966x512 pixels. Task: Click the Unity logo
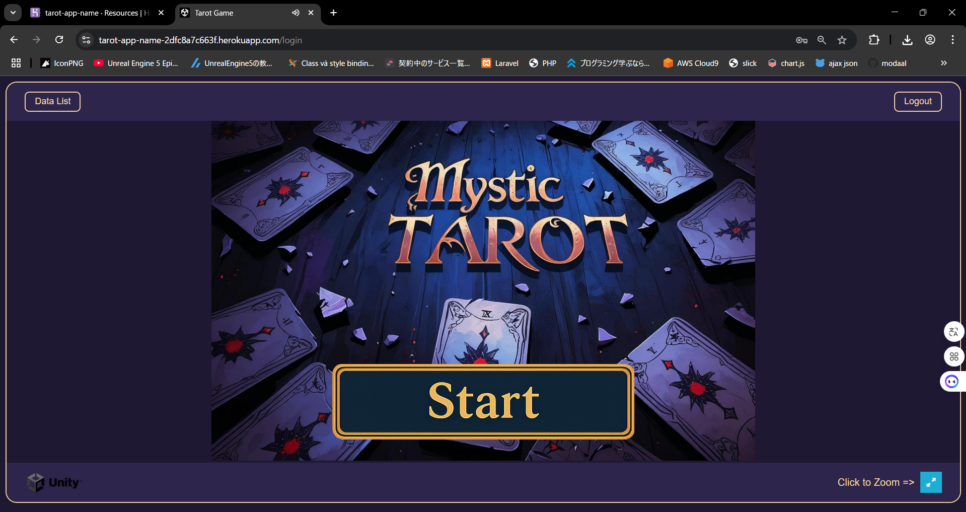pos(54,482)
